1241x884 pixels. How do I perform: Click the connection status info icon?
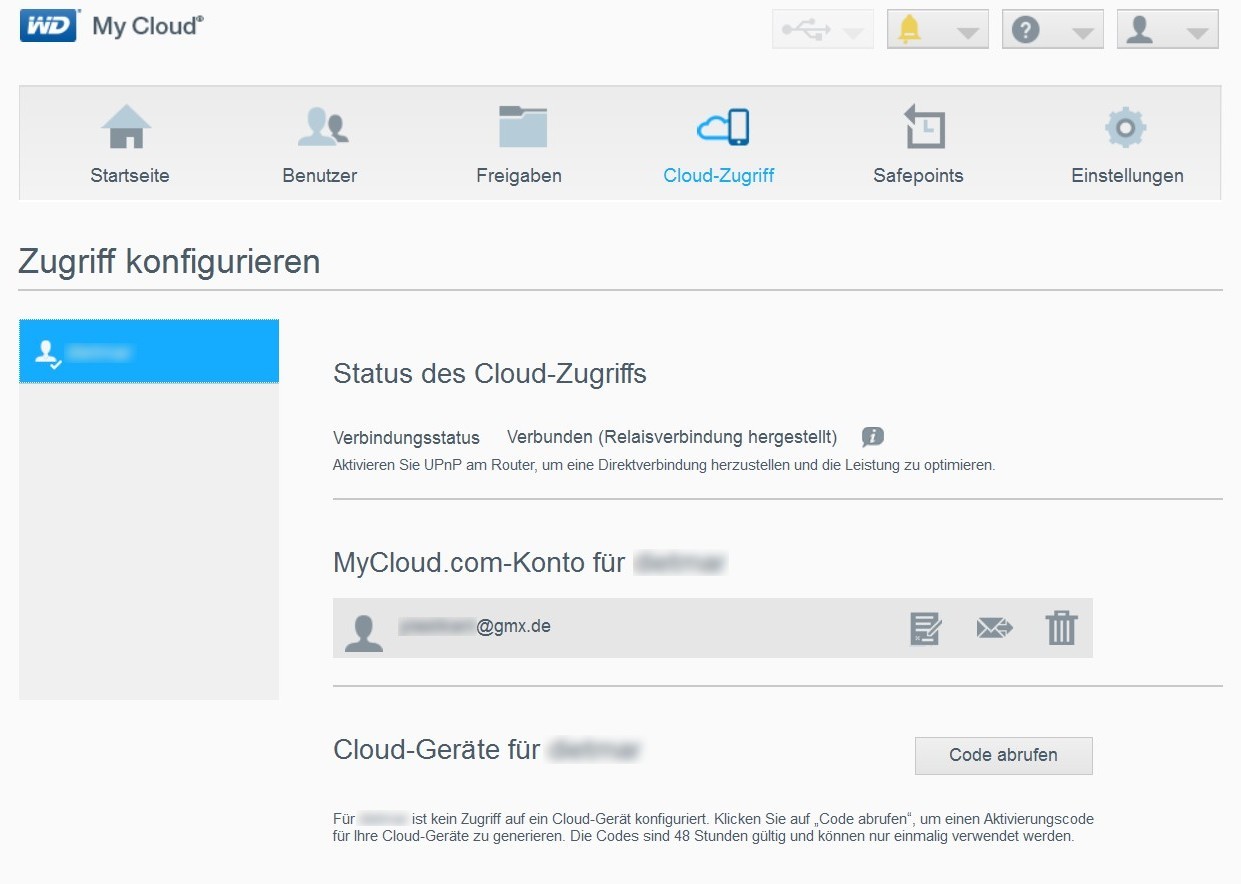(873, 437)
